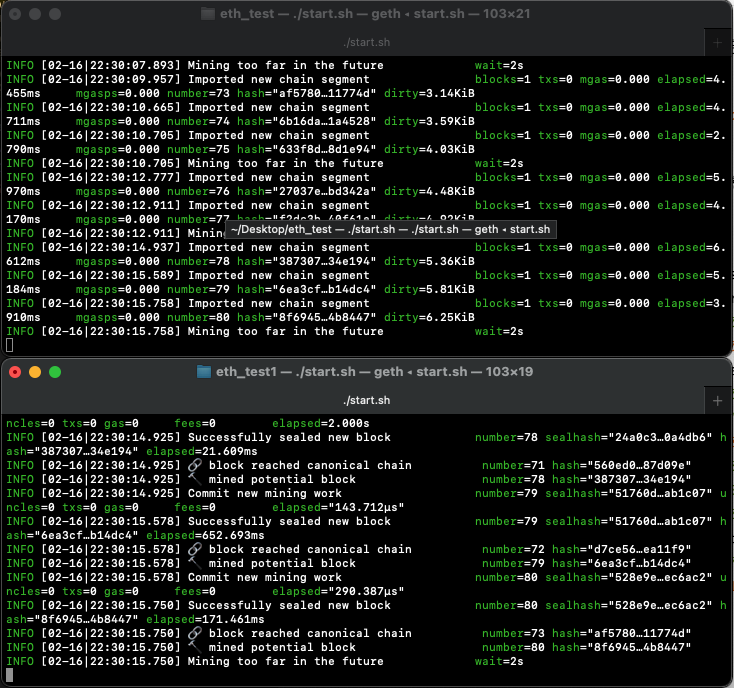Screen dimensions: 734x688
Task: Click elapsed=2.000s in eth_test1 window
Action: (321, 424)
